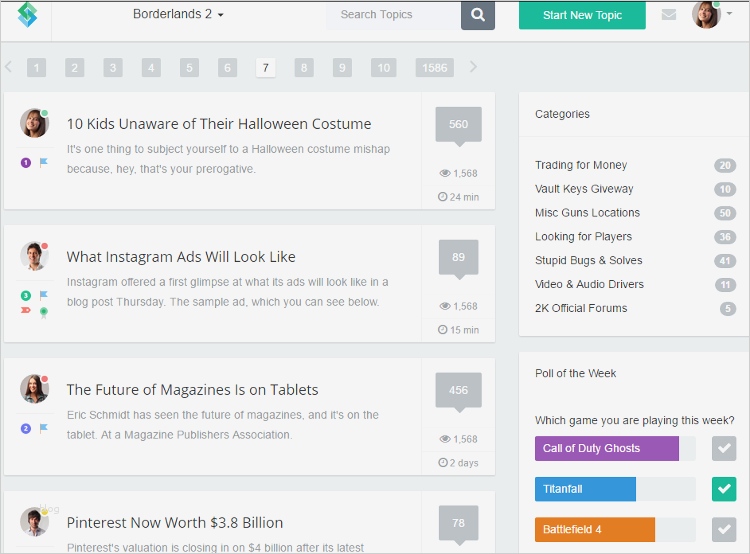
Task: Click 2 days clock on Magazines topic
Action: [x=442, y=462]
